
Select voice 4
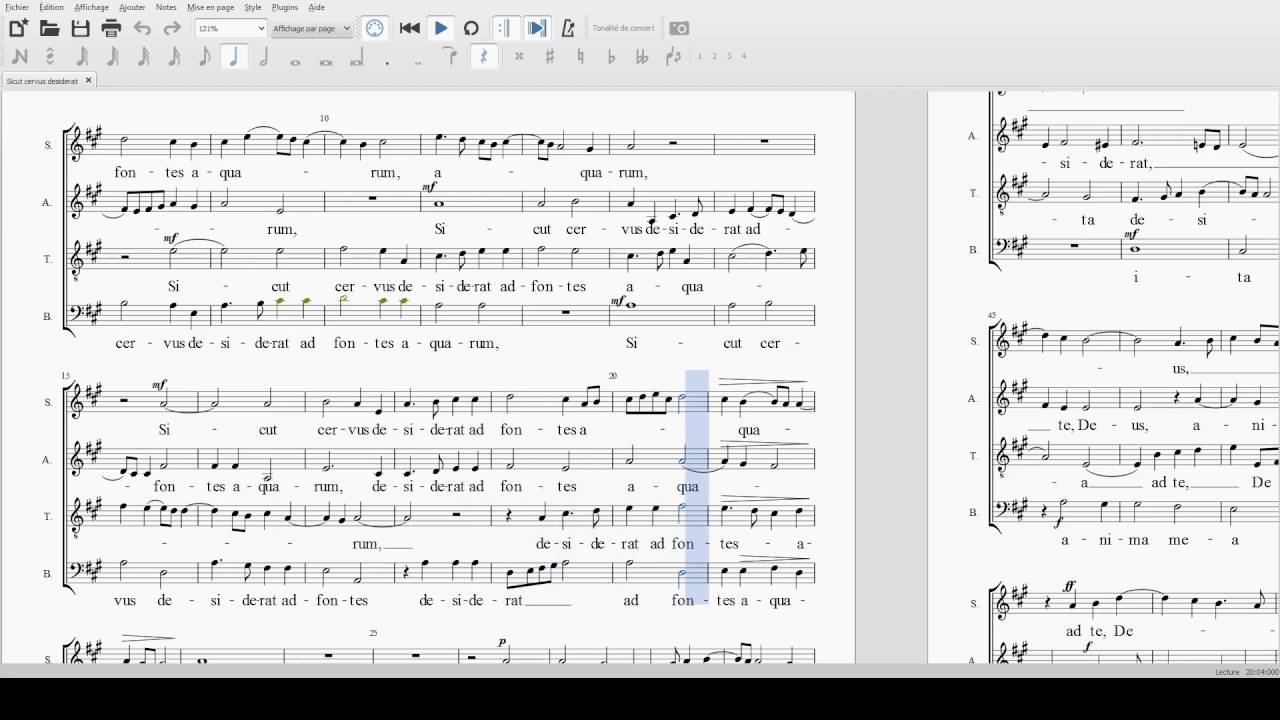(744, 56)
